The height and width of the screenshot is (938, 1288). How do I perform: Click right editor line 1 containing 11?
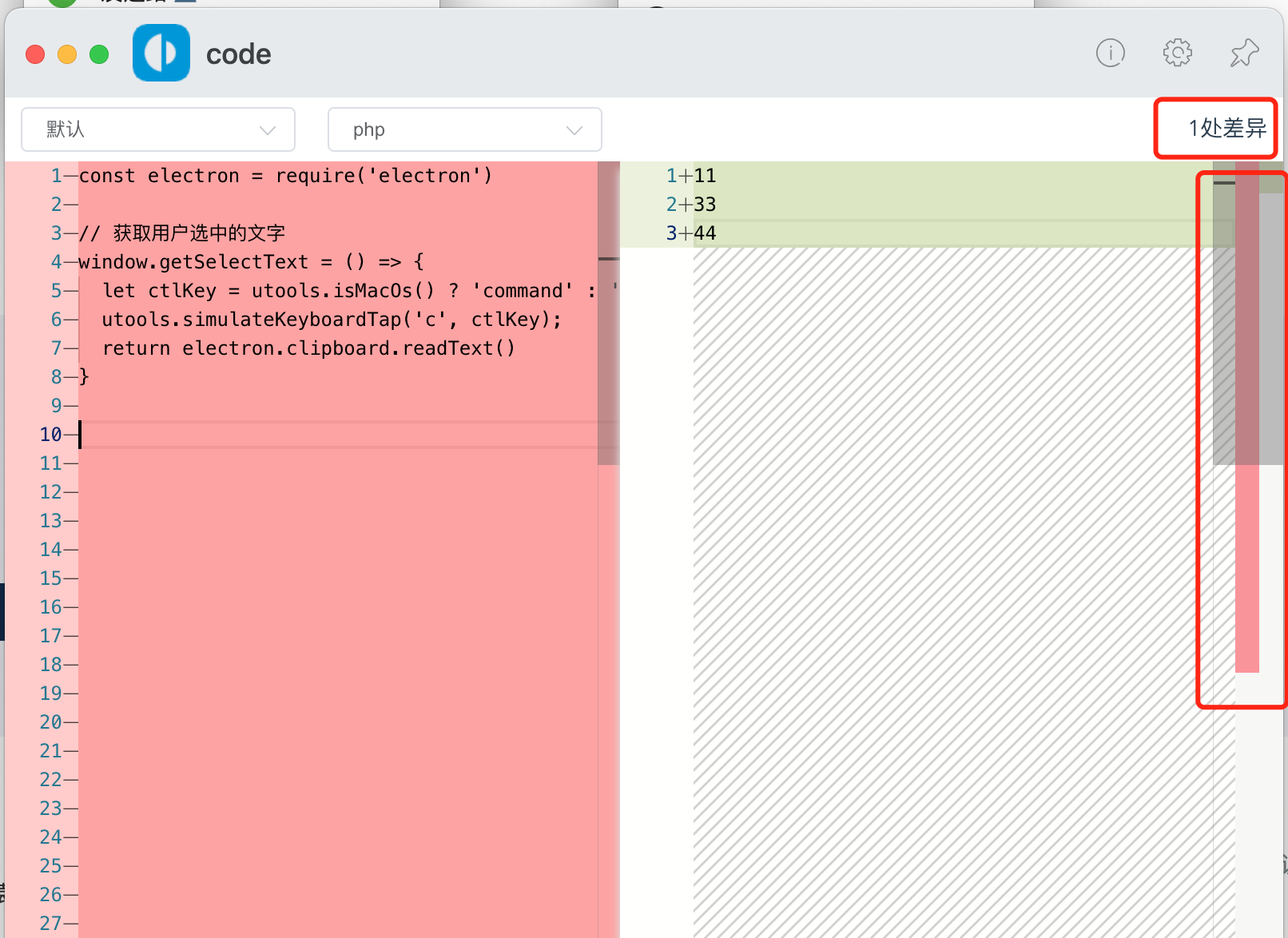[705, 176]
